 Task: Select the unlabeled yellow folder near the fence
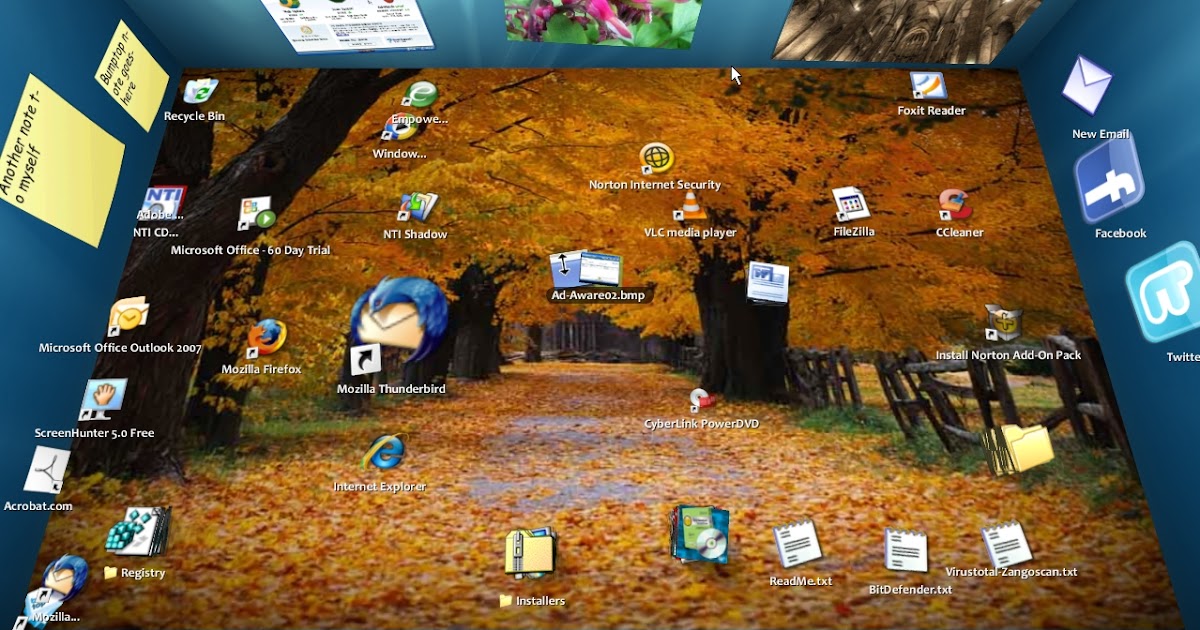1017,449
